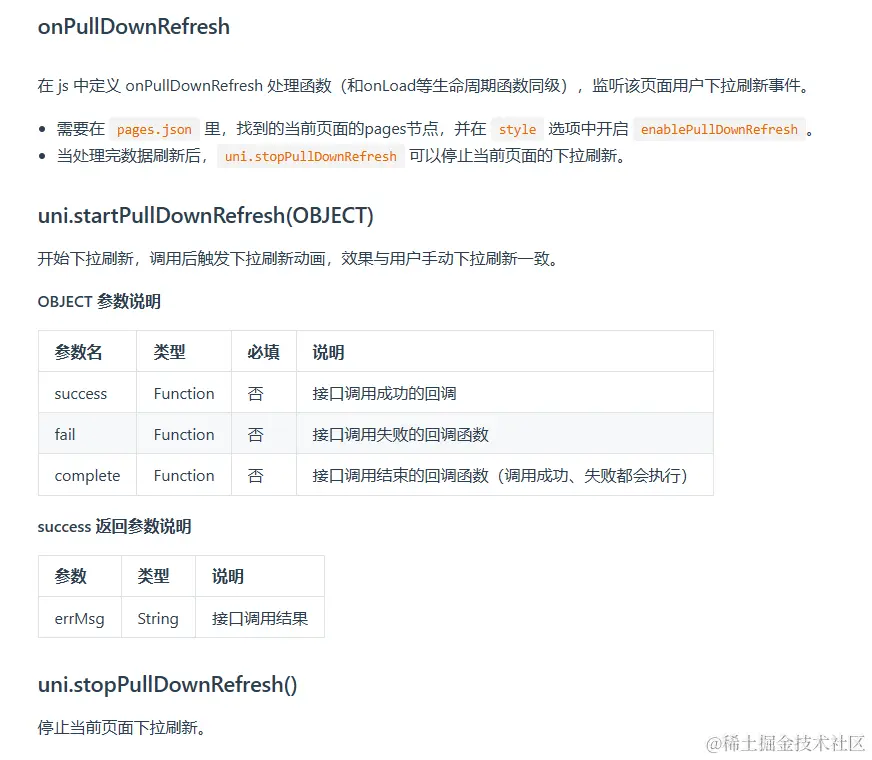The width and height of the screenshot is (872, 760).
Task: Click the uni.stopPullDownRefresh inline code
Action: pyautogui.click(x=310, y=156)
